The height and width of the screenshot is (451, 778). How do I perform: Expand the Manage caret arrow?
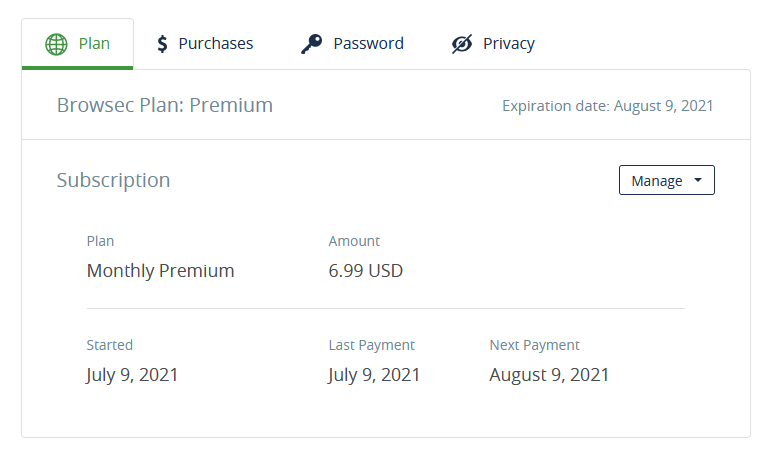pos(698,180)
